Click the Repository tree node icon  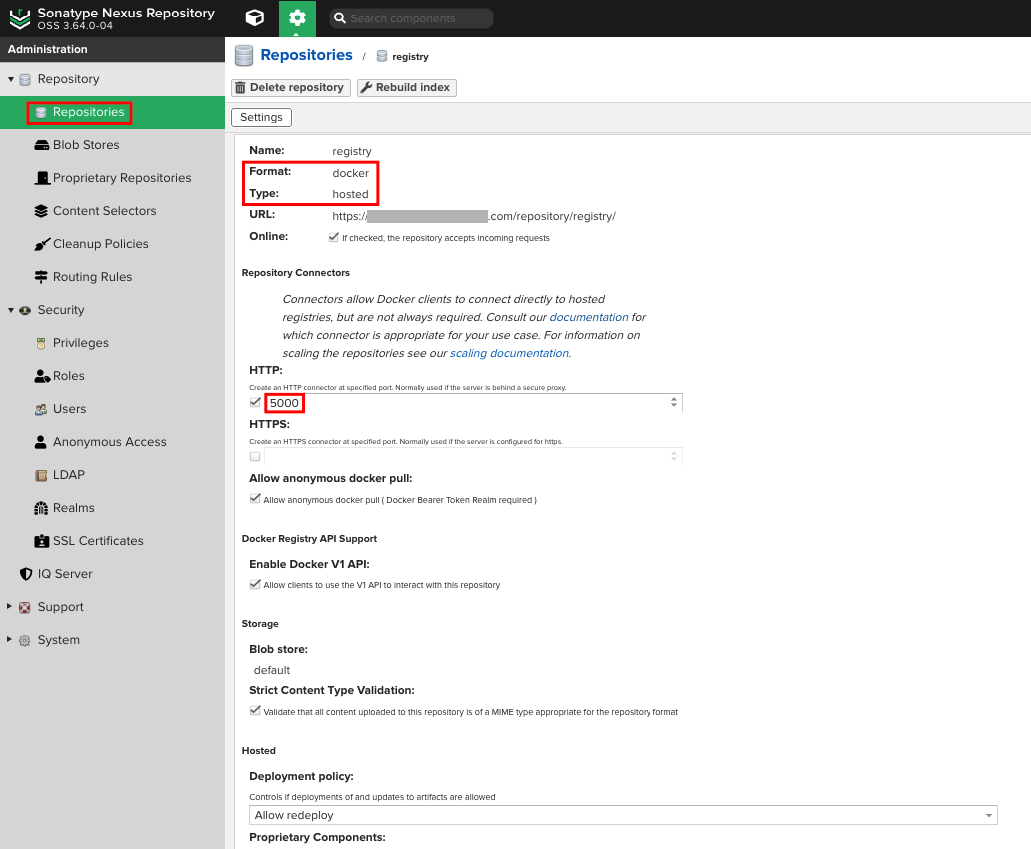pos(25,80)
